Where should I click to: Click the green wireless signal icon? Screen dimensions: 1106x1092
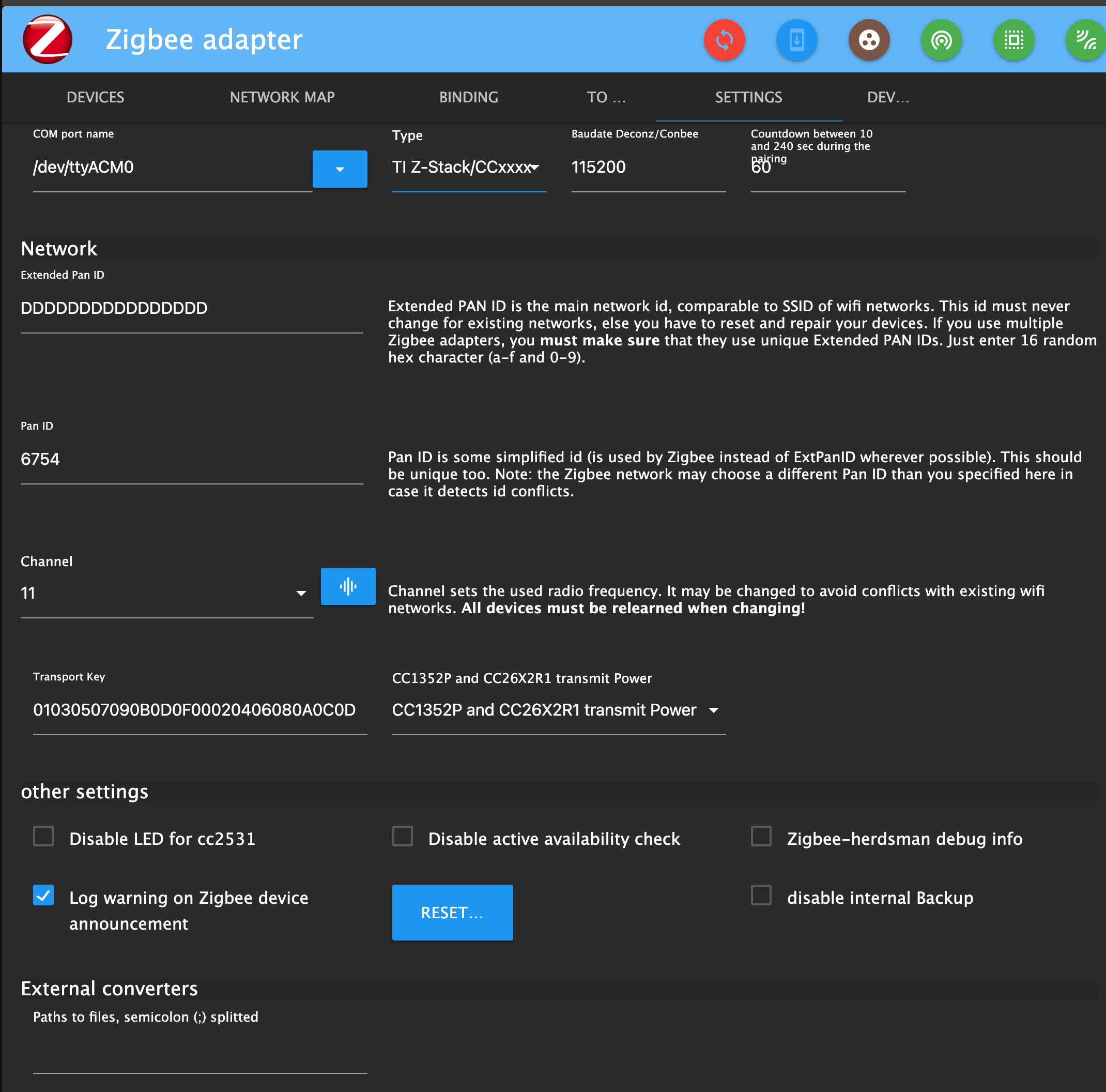coord(1085,40)
